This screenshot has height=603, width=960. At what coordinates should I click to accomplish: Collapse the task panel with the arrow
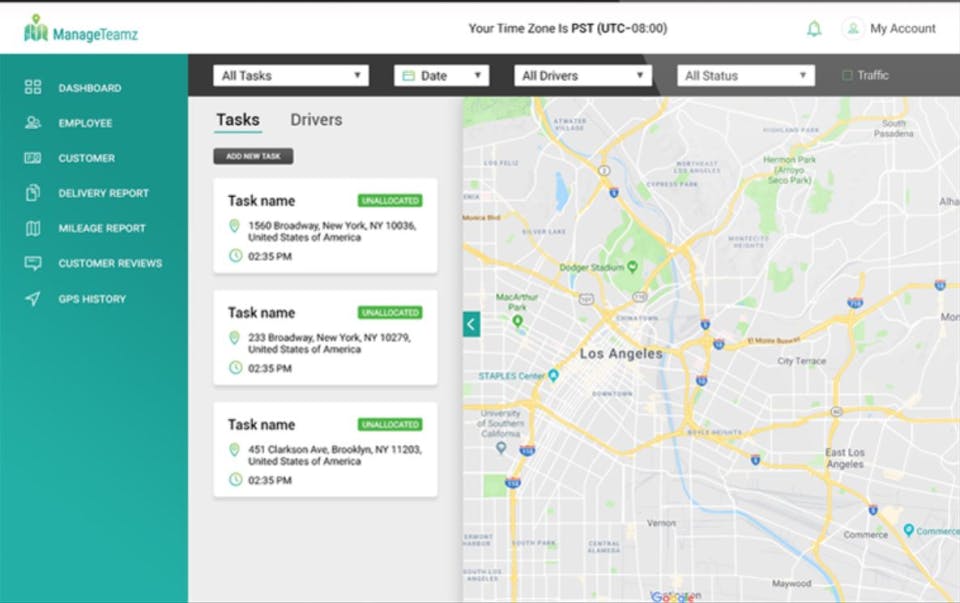pos(471,324)
